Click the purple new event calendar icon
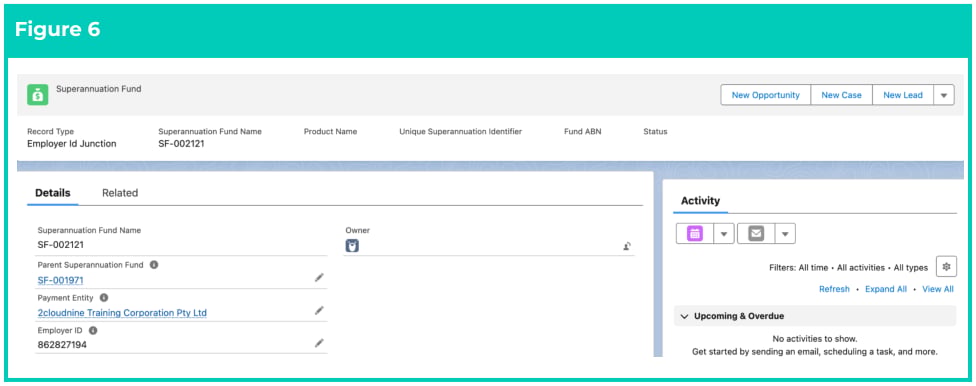976x386 pixels. (x=694, y=233)
